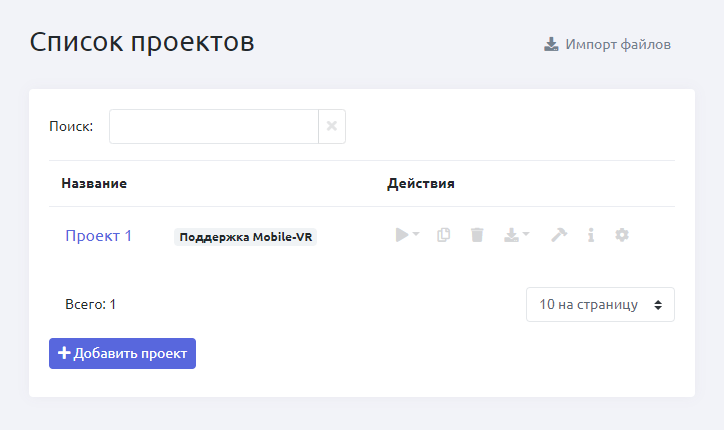Open the 10 на страницу dropdown

click(x=600, y=305)
